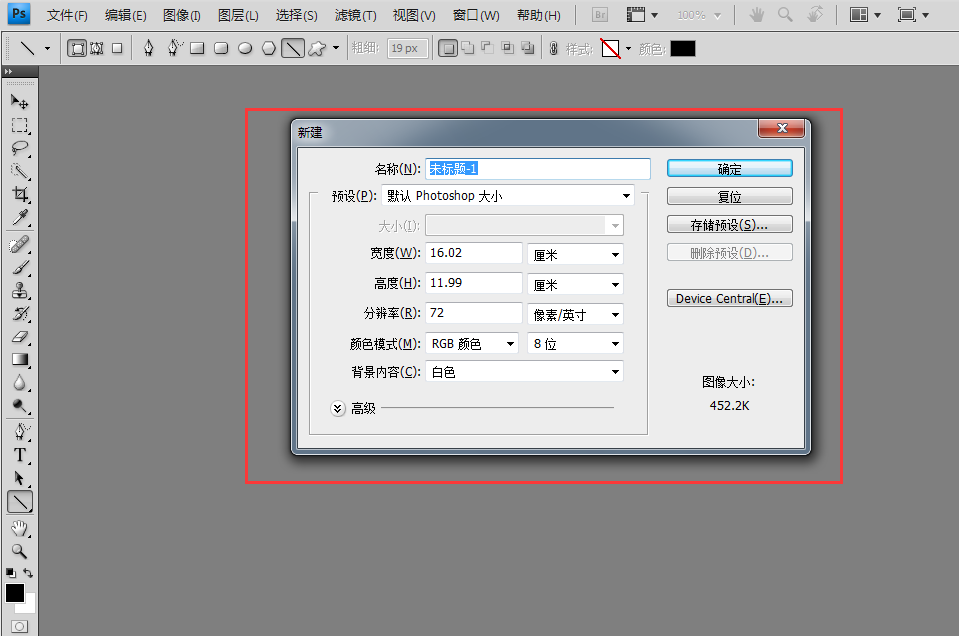Screen dimensions: 959x636
Task: Select the Eraser tool
Action: [x=20, y=337]
